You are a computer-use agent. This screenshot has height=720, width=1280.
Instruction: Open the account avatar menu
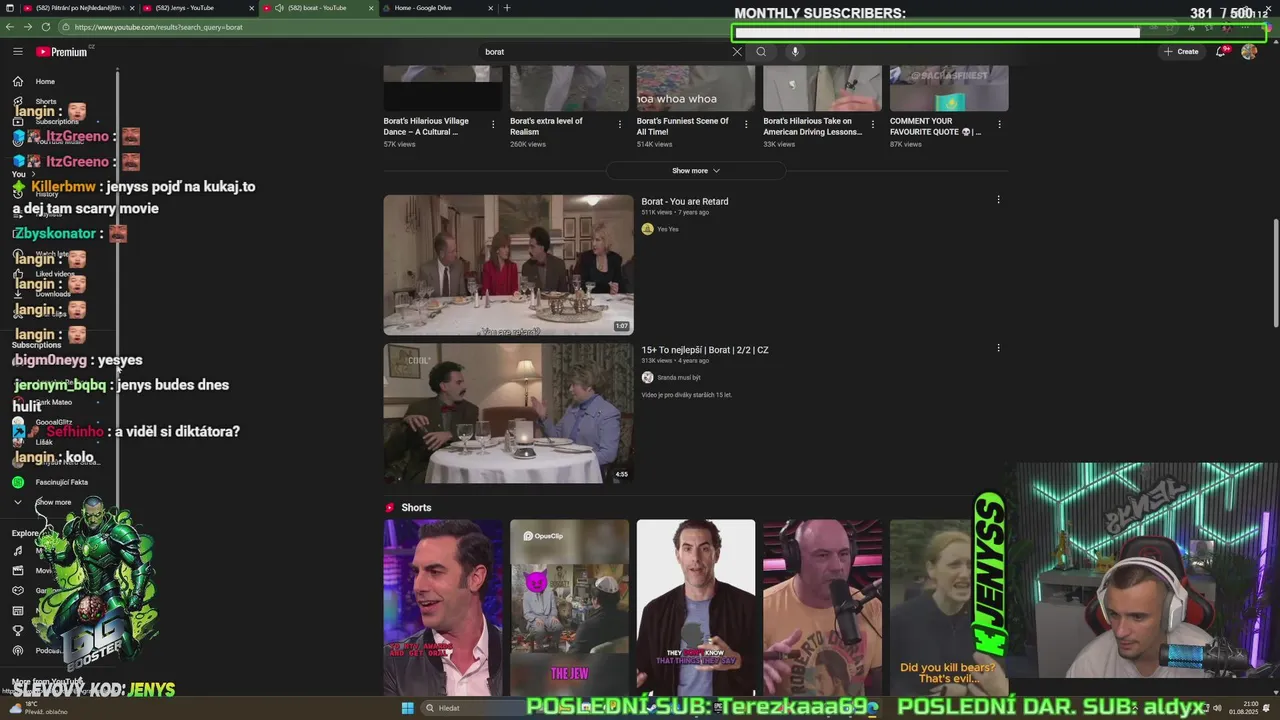[1249, 51]
